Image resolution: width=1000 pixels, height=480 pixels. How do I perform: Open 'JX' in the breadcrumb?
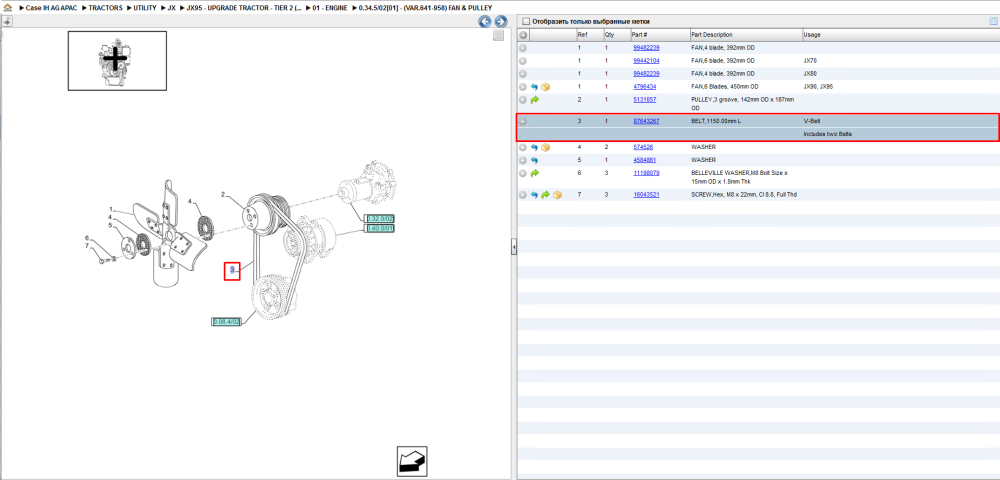pyautogui.click(x=172, y=8)
